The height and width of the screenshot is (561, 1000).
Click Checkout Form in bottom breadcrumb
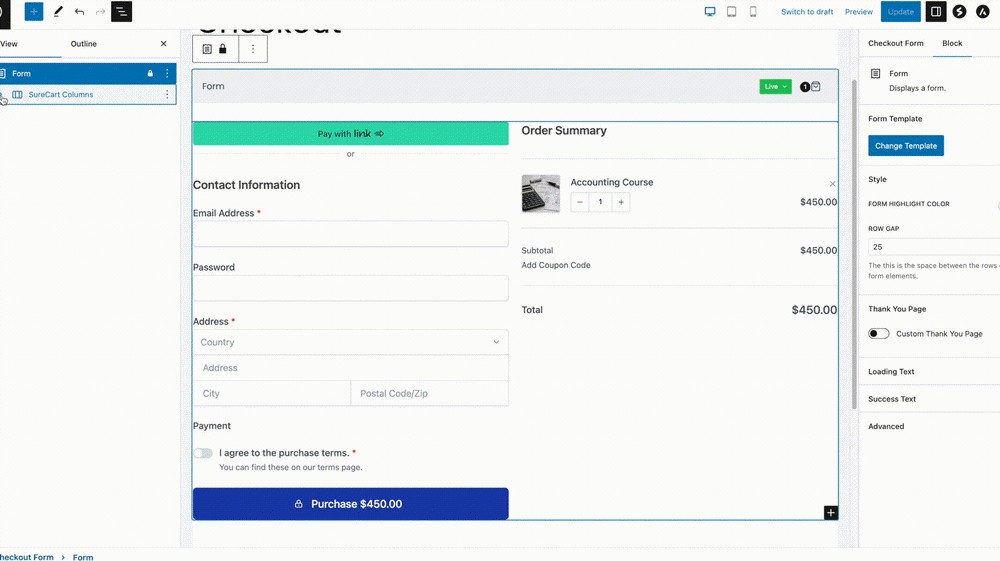[27, 557]
